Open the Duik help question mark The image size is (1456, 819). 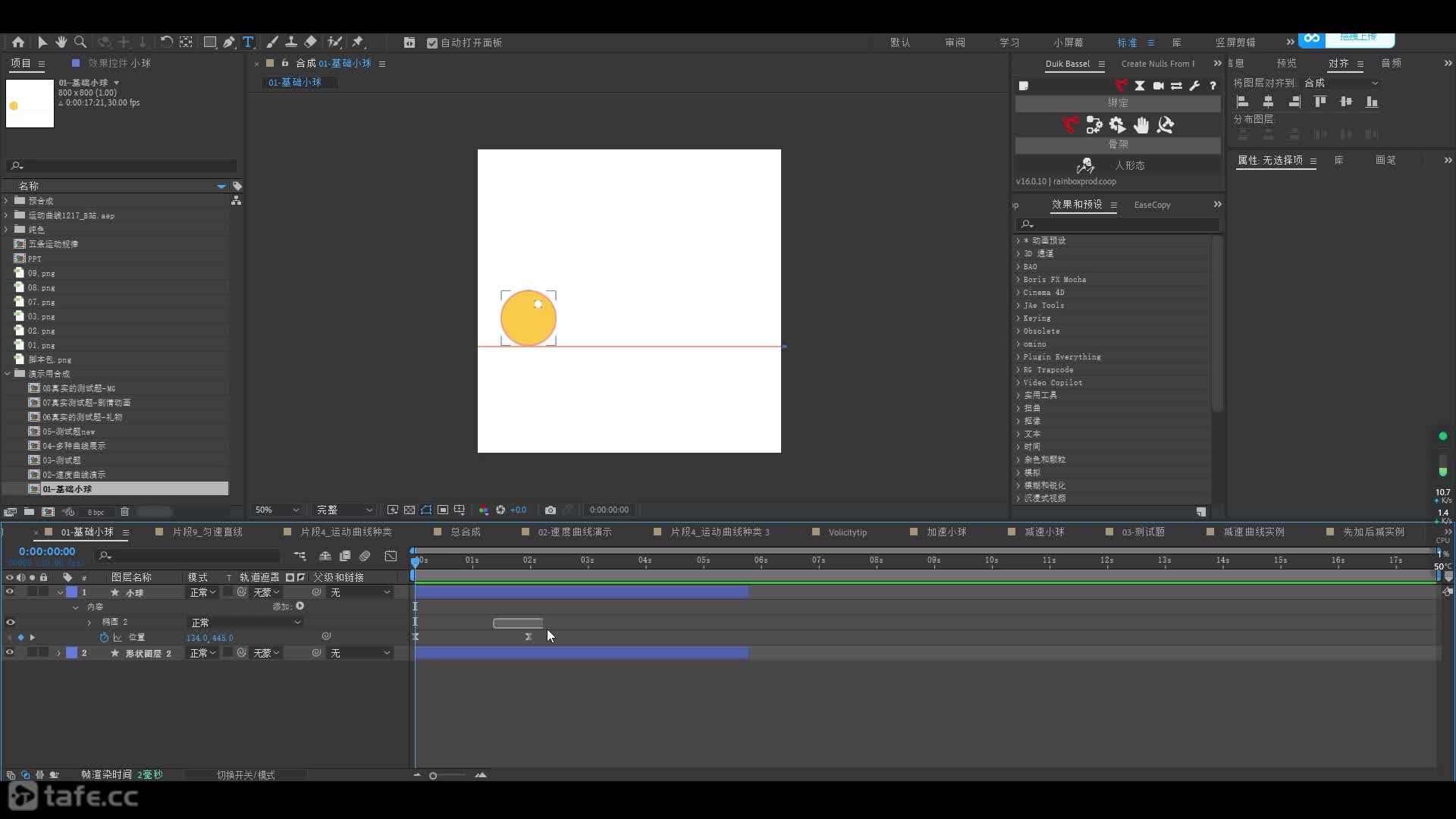pyautogui.click(x=1213, y=86)
